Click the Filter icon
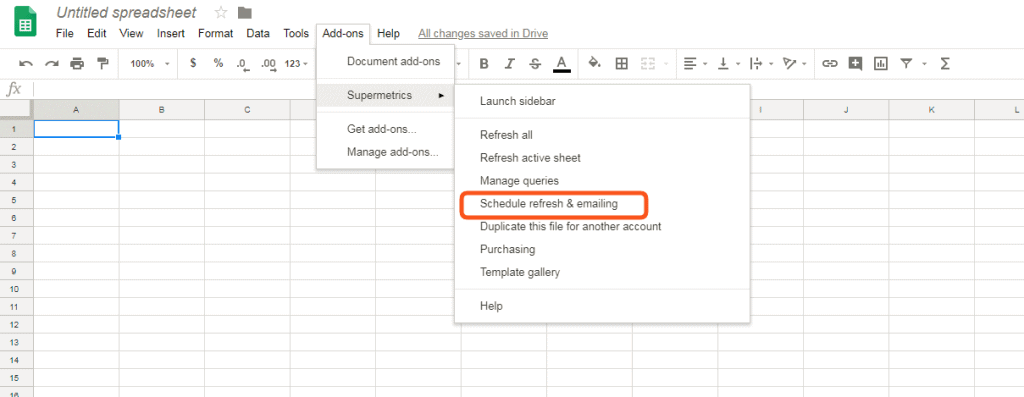Screen dimensions: 1024x397 pos(906,63)
